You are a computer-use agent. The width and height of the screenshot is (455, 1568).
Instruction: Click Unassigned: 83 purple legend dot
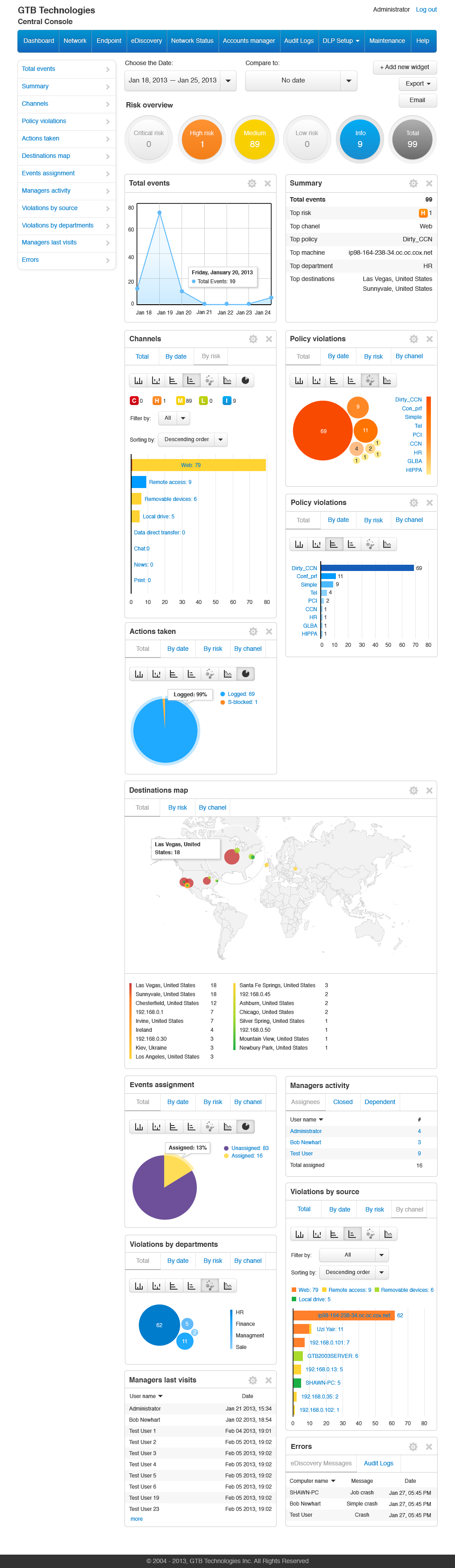click(226, 1149)
